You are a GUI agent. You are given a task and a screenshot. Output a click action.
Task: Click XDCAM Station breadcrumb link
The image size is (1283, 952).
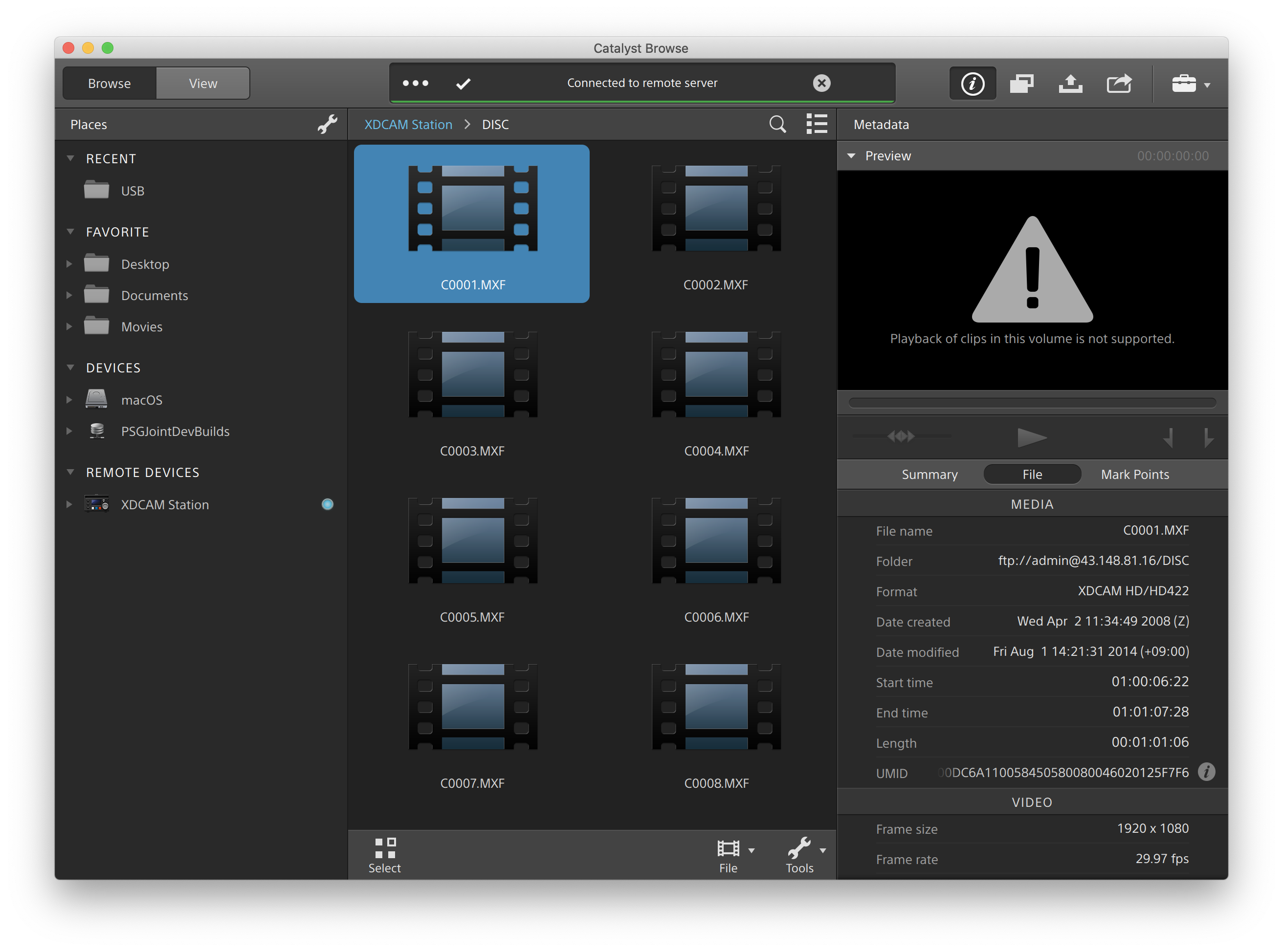408,125
